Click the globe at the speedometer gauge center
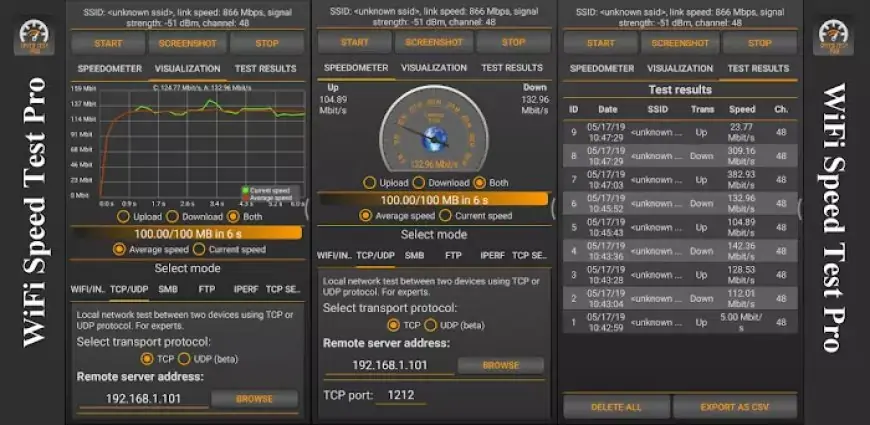 point(433,139)
